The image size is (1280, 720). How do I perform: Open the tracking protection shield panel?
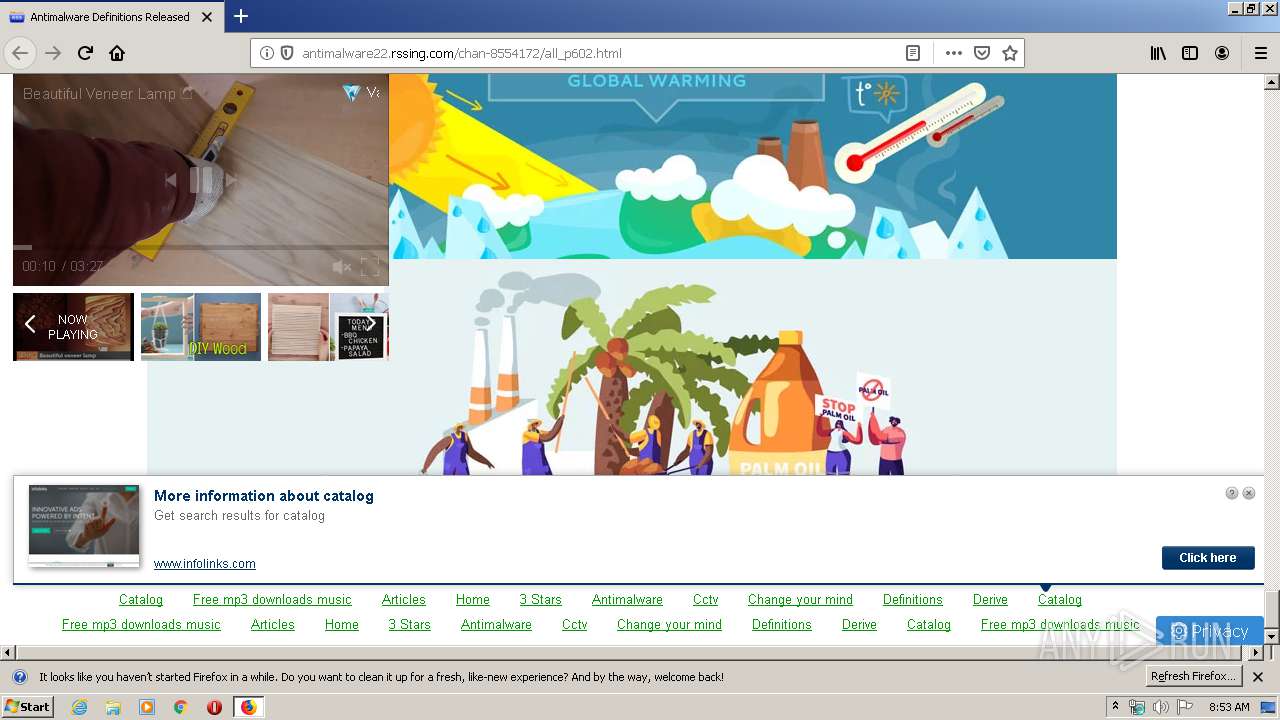pos(286,53)
